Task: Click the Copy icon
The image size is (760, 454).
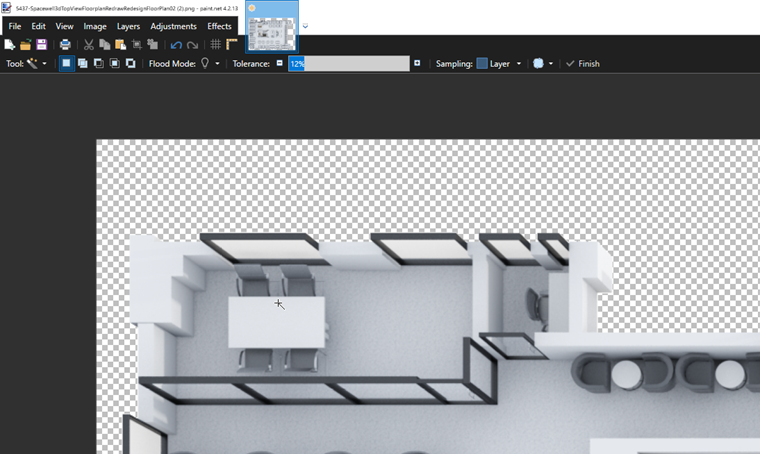Action: coord(105,45)
